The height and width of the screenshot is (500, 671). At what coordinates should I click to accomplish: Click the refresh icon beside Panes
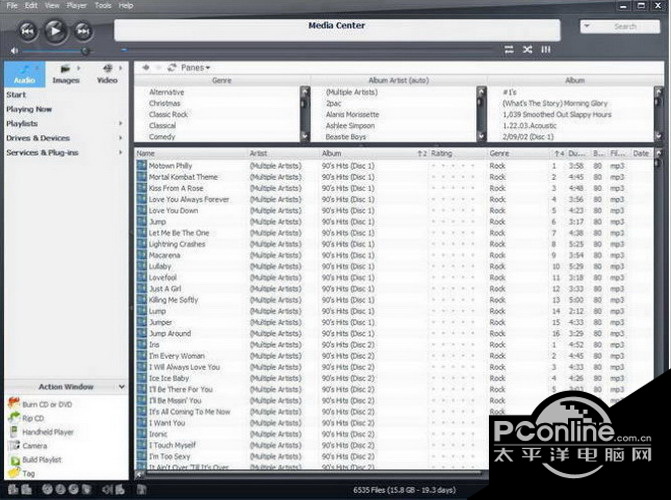[172, 68]
